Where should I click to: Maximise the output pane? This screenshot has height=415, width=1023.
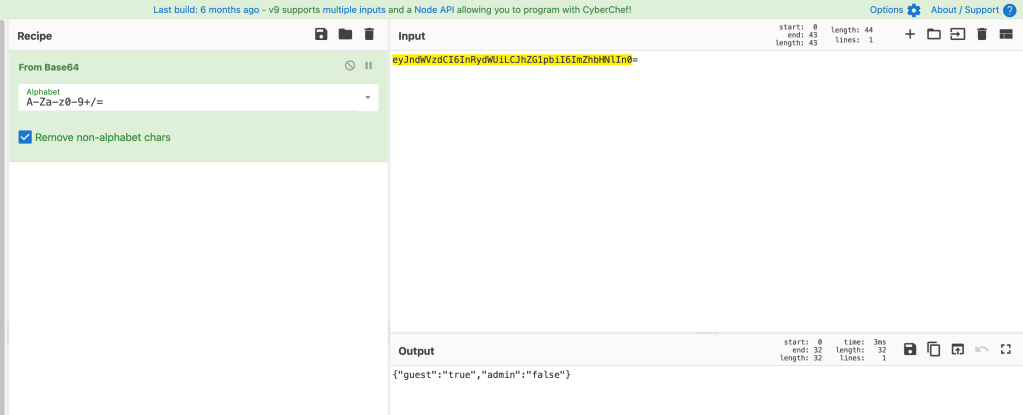point(1006,349)
